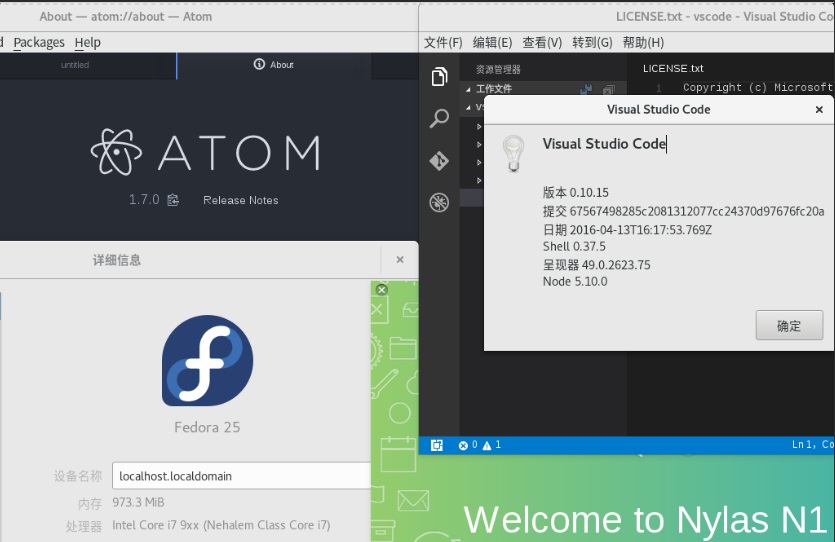Collapse the vscode folder section in Explorer

468,108
